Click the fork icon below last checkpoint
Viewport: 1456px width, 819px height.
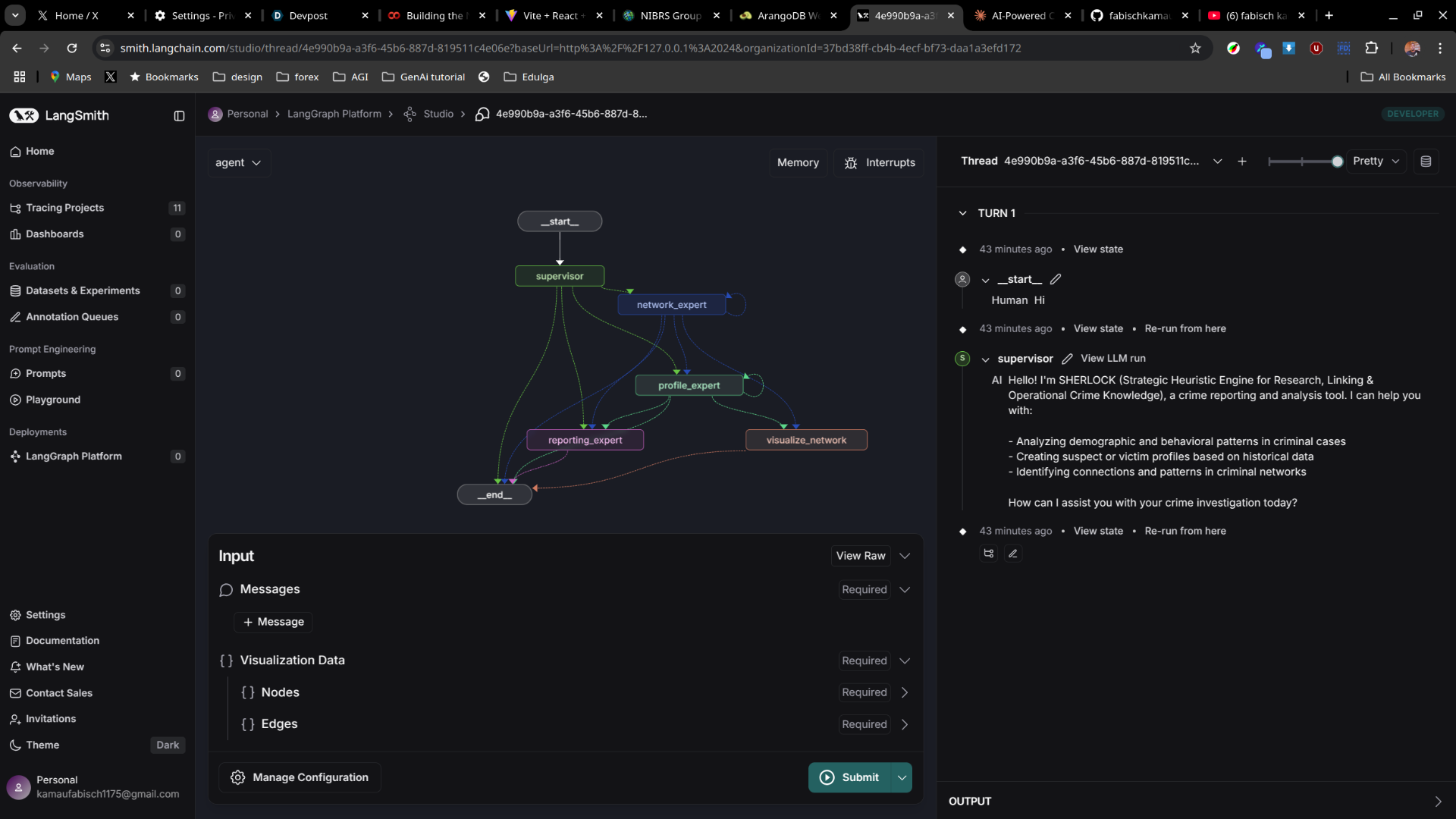(988, 554)
